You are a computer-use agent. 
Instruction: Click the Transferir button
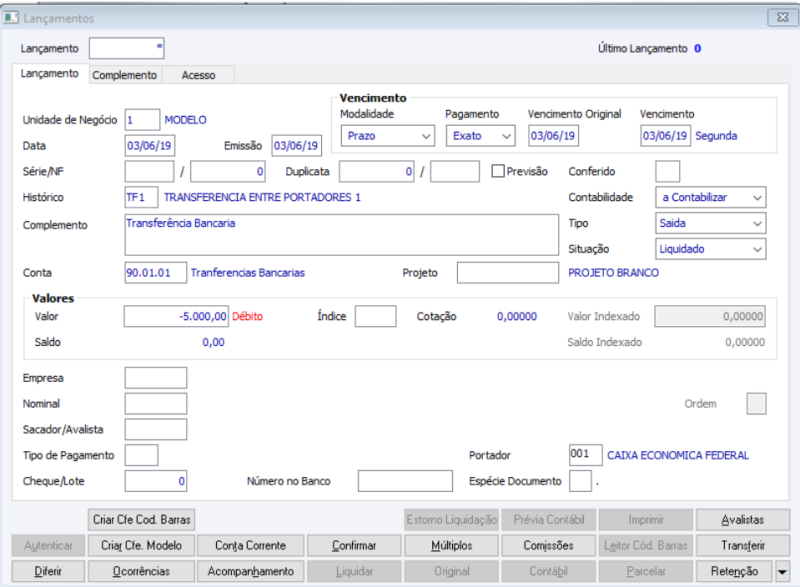click(743, 546)
